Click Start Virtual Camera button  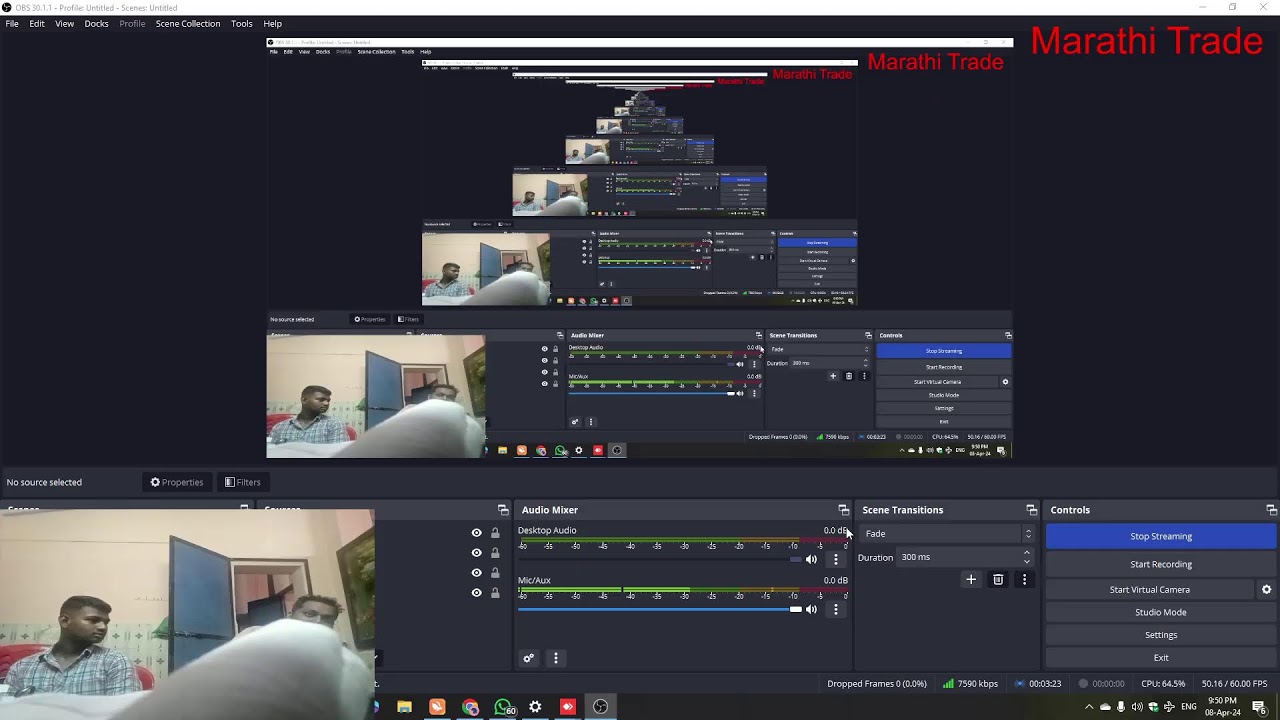1150,589
